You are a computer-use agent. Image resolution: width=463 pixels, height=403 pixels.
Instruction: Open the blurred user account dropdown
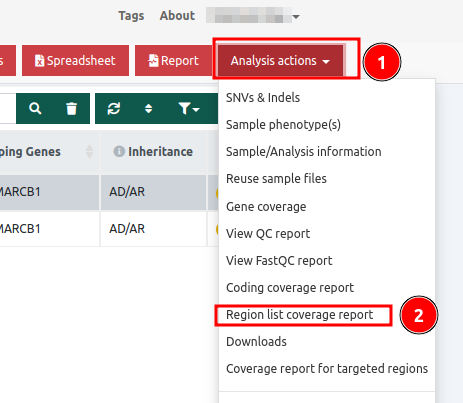[x=253, y=16]
